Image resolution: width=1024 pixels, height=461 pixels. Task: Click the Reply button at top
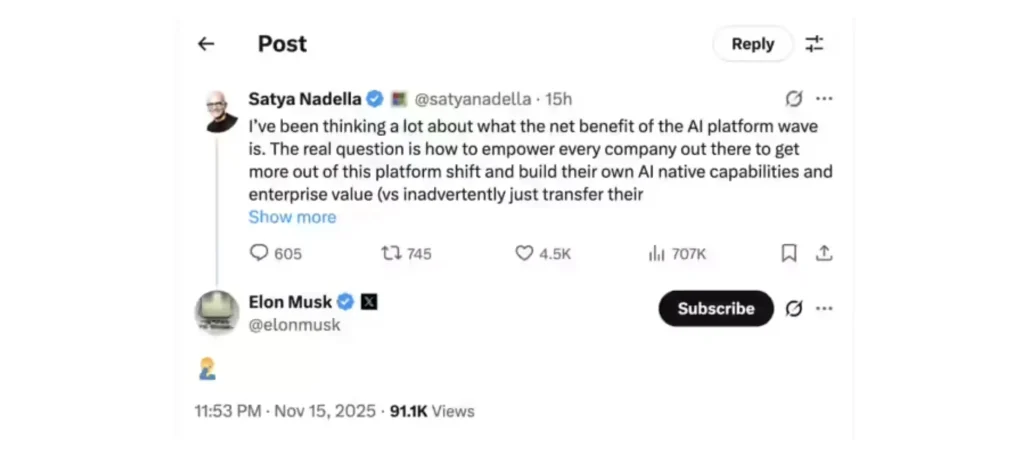[x=752, y=44]
